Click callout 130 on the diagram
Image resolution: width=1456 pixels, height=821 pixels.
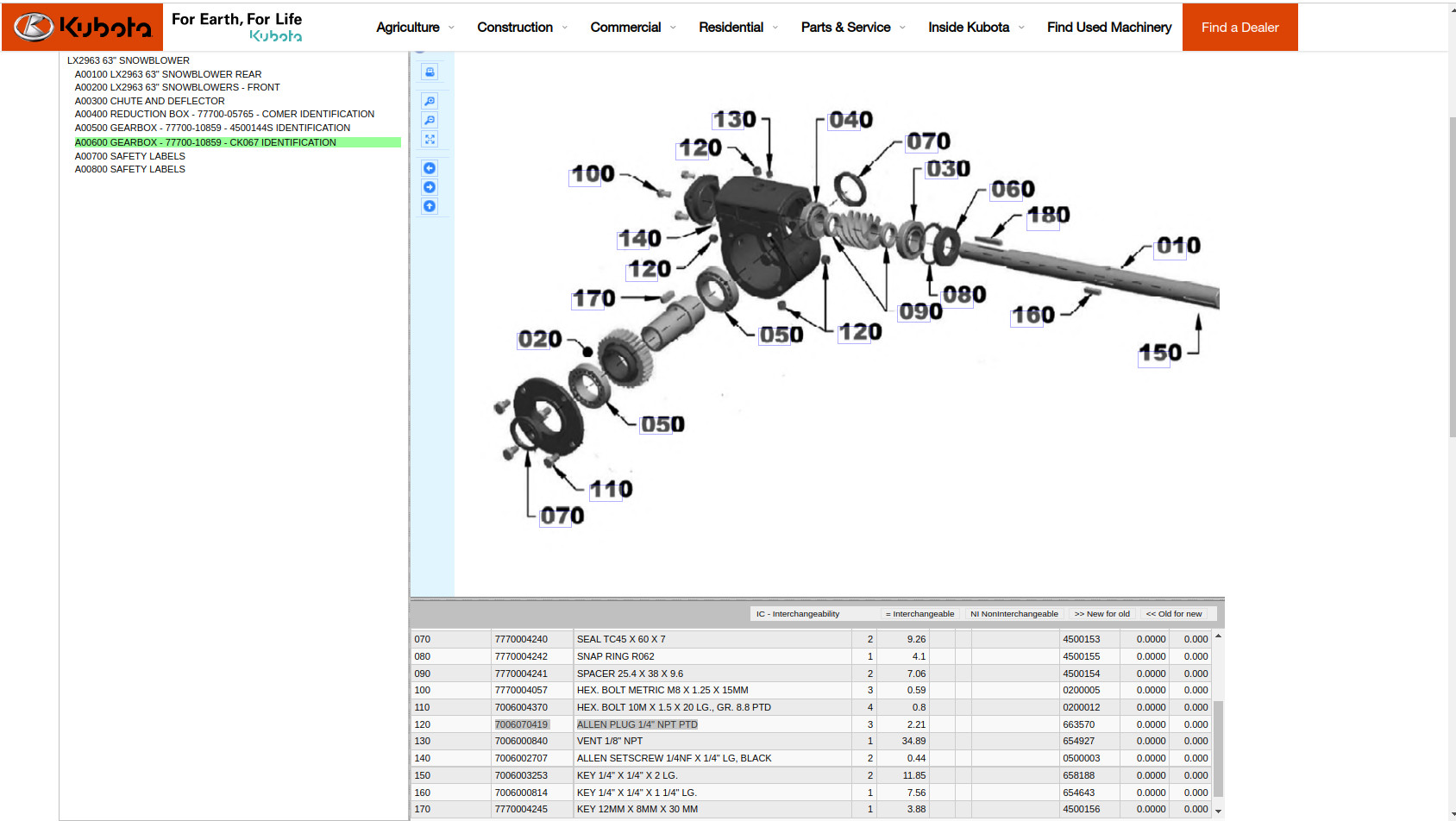click(x=734, y=120)
